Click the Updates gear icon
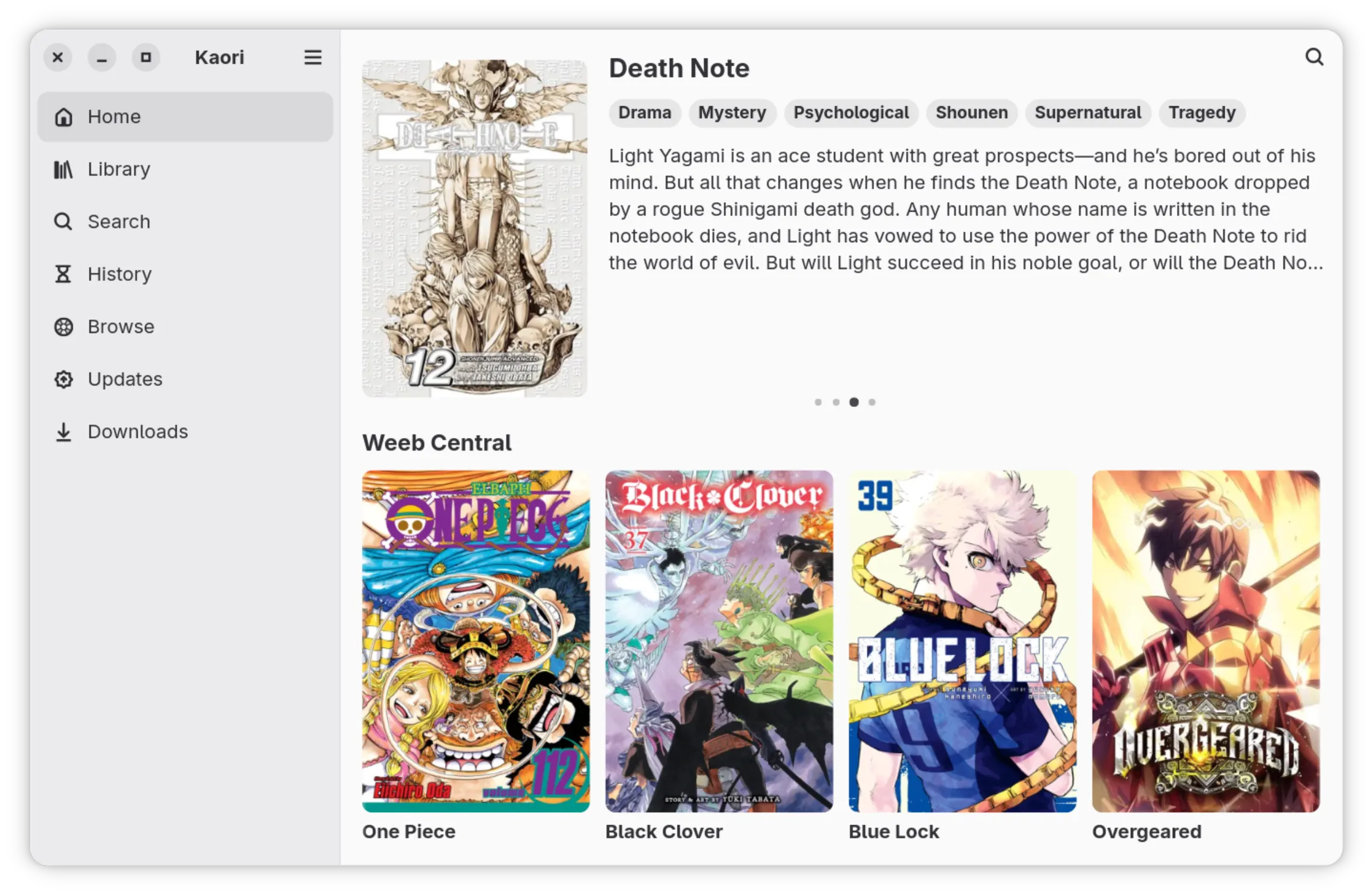 [x=63, y=379]
